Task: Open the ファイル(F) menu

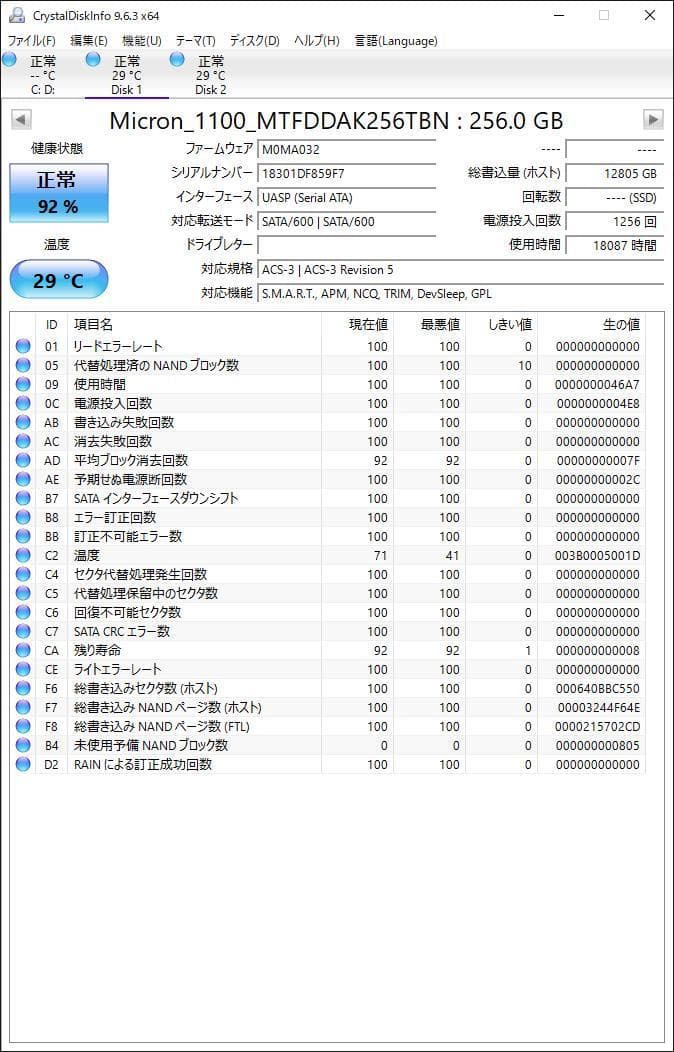Action: click(31, 40)
